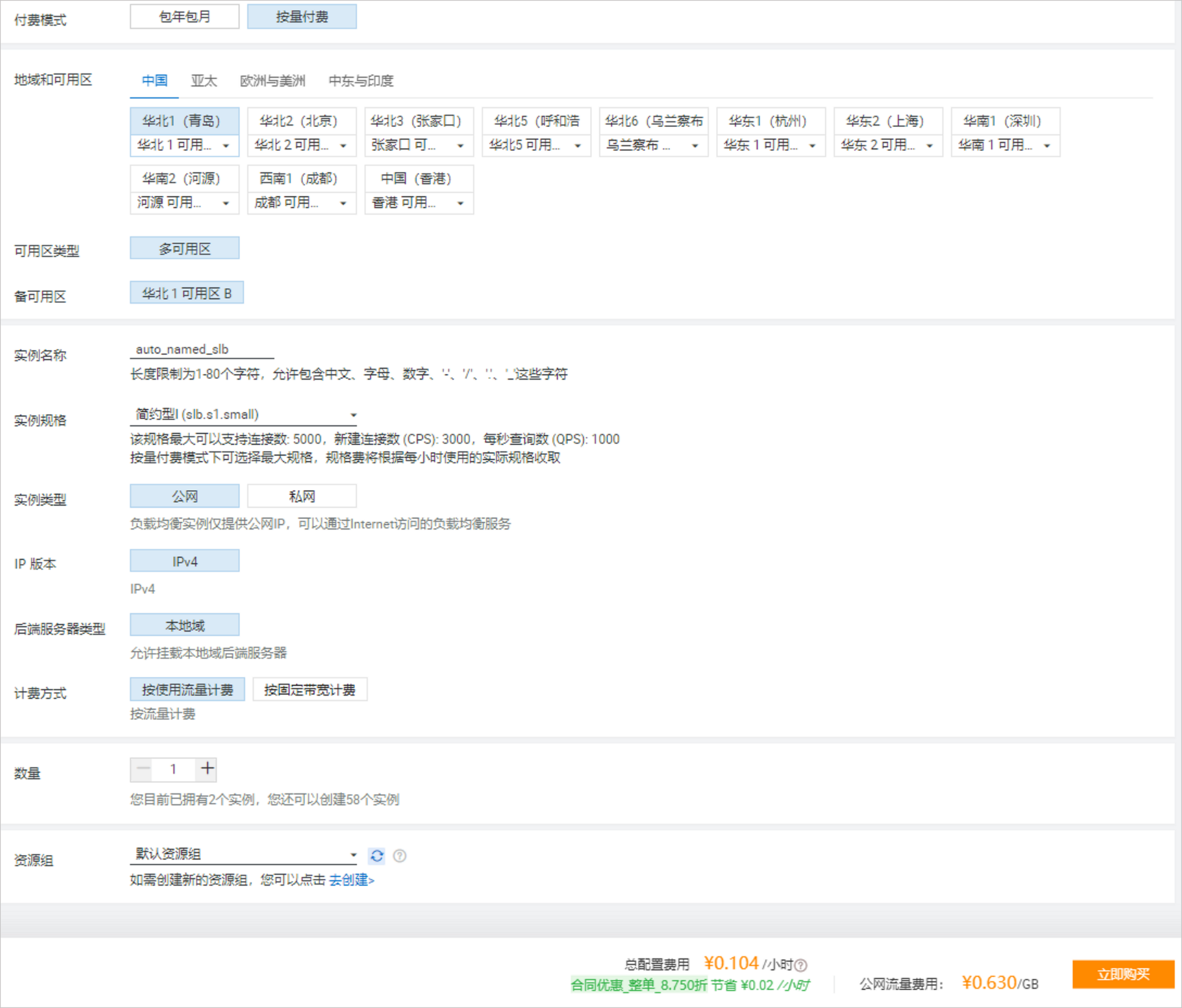Screen dimensions: 1182x1008
Task: Decrease quantity with the minus button
Action: point(143,769)
